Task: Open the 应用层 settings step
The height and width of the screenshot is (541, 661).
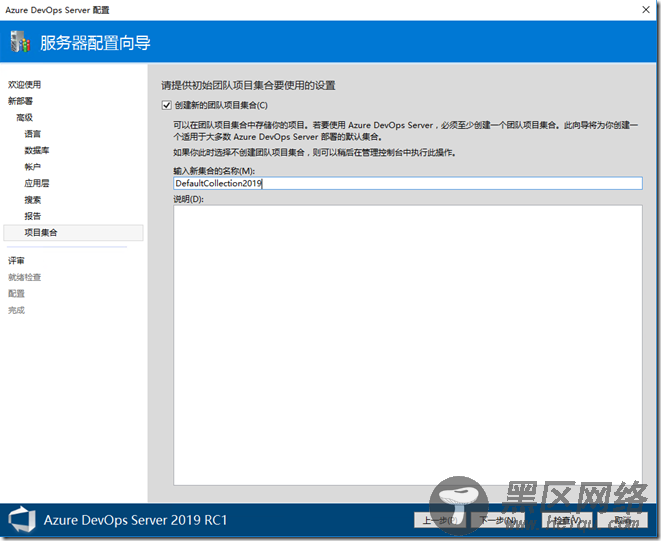Action: (x=37, y=183)
